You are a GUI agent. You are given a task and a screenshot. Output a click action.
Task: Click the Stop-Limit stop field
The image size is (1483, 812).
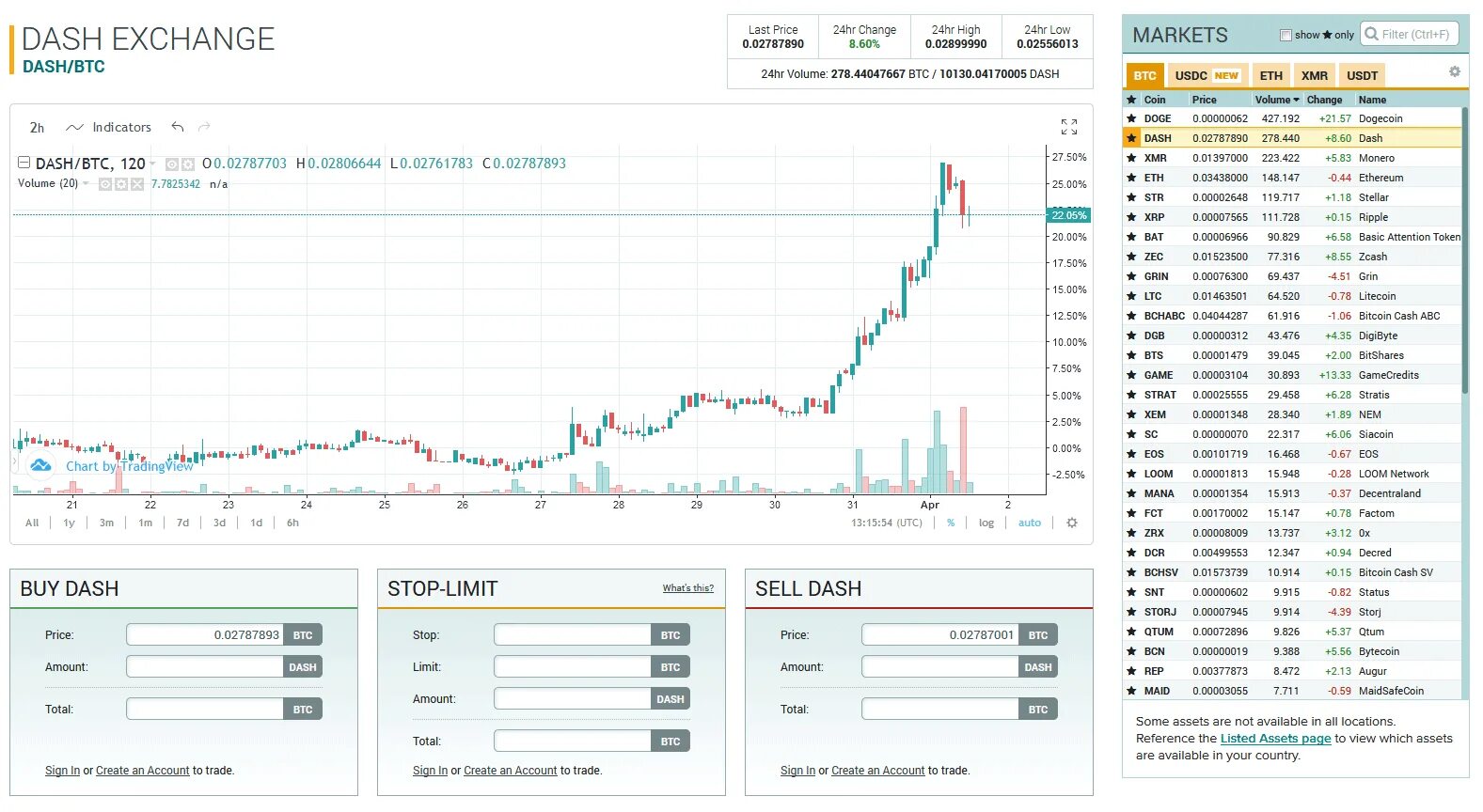(x=573, y=634)
